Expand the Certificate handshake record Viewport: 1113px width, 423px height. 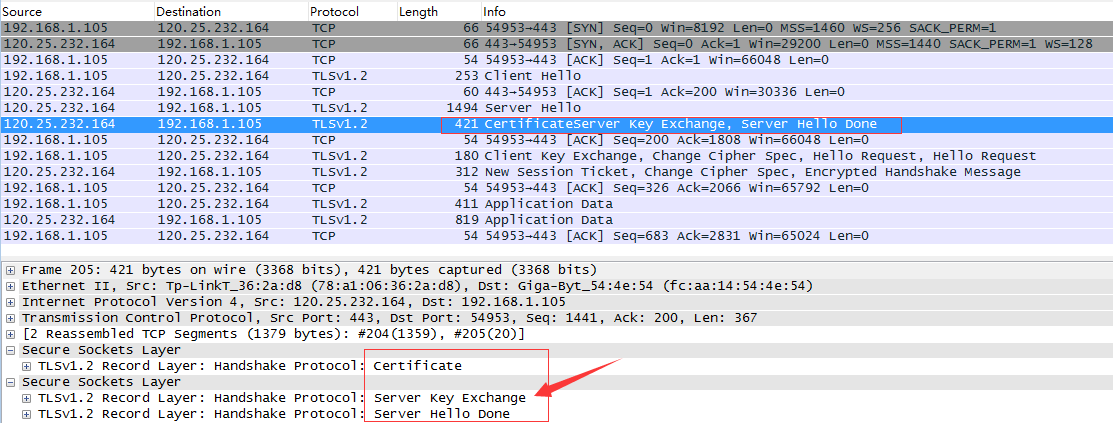[x=27, y=366]
